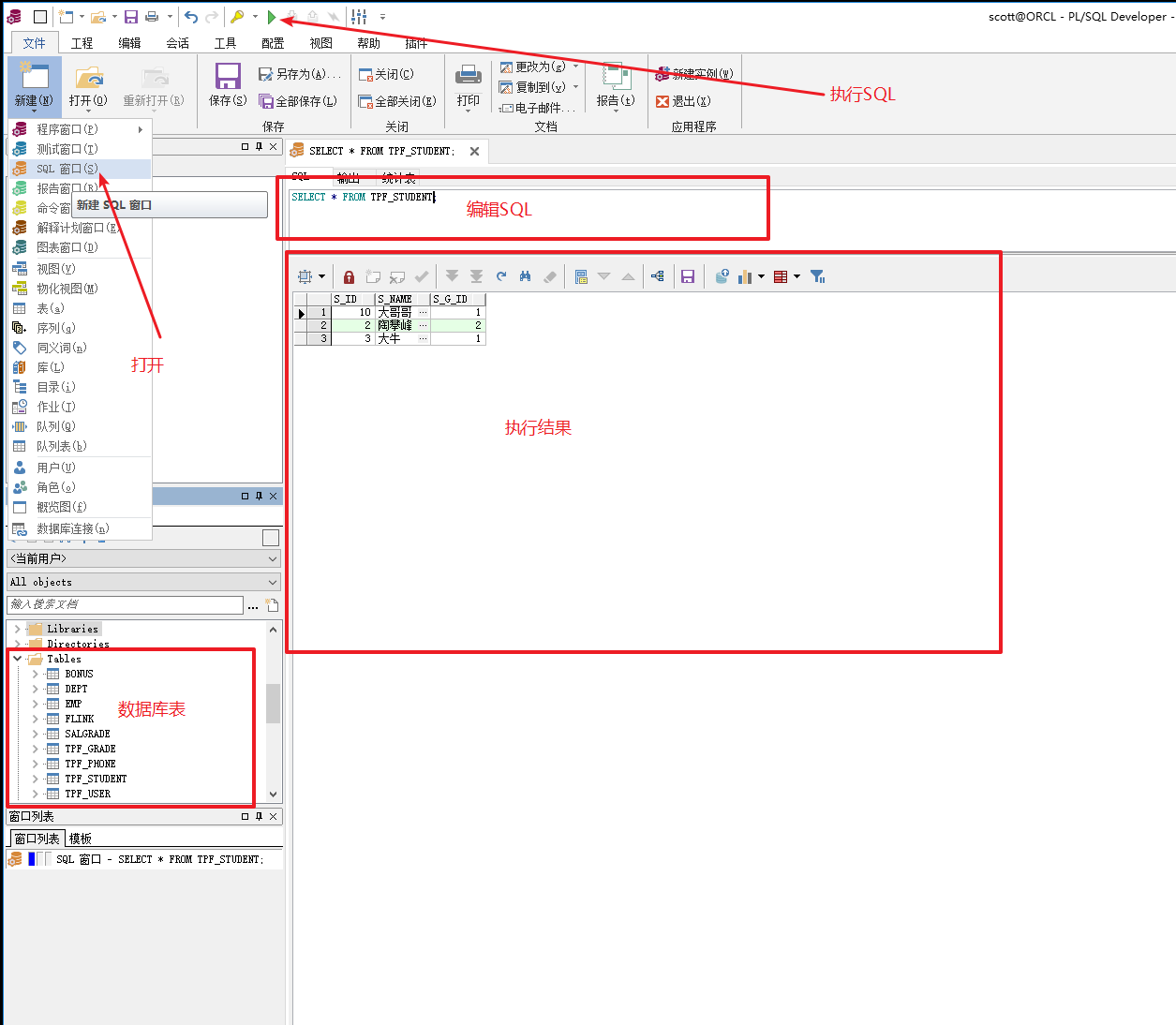1176x1025 pixels.
Task: Click the large Save (保存) ribbon icon
Action: (228, 76)
